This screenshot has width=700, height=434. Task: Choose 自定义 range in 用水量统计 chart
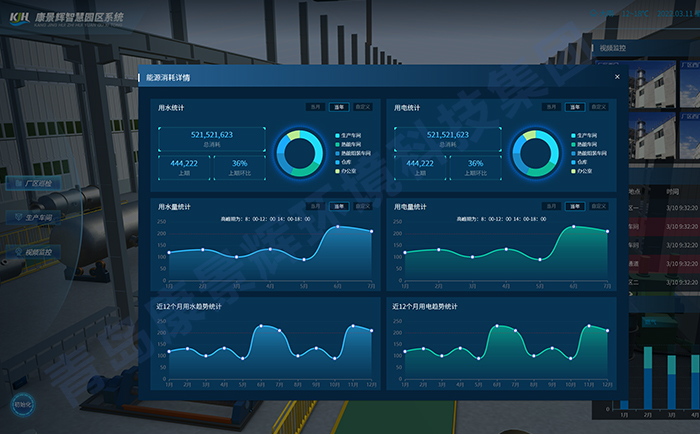point(363,207)
